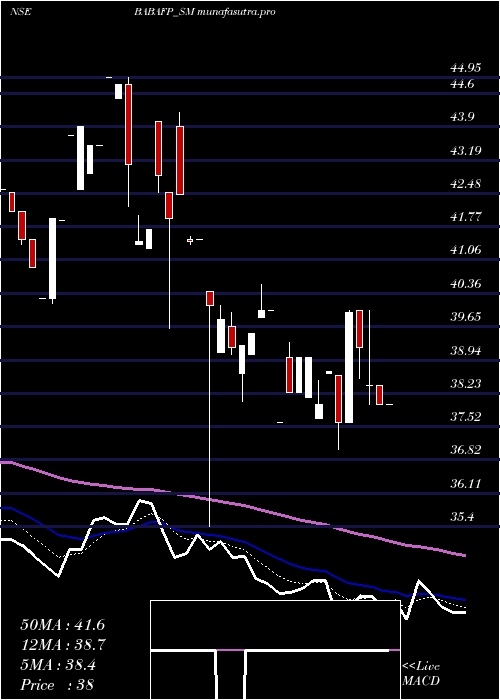The height and width of the screenshot is (700, 500).
Task: Click the 36.82 price axis label
Action: [x=466, y=450]
